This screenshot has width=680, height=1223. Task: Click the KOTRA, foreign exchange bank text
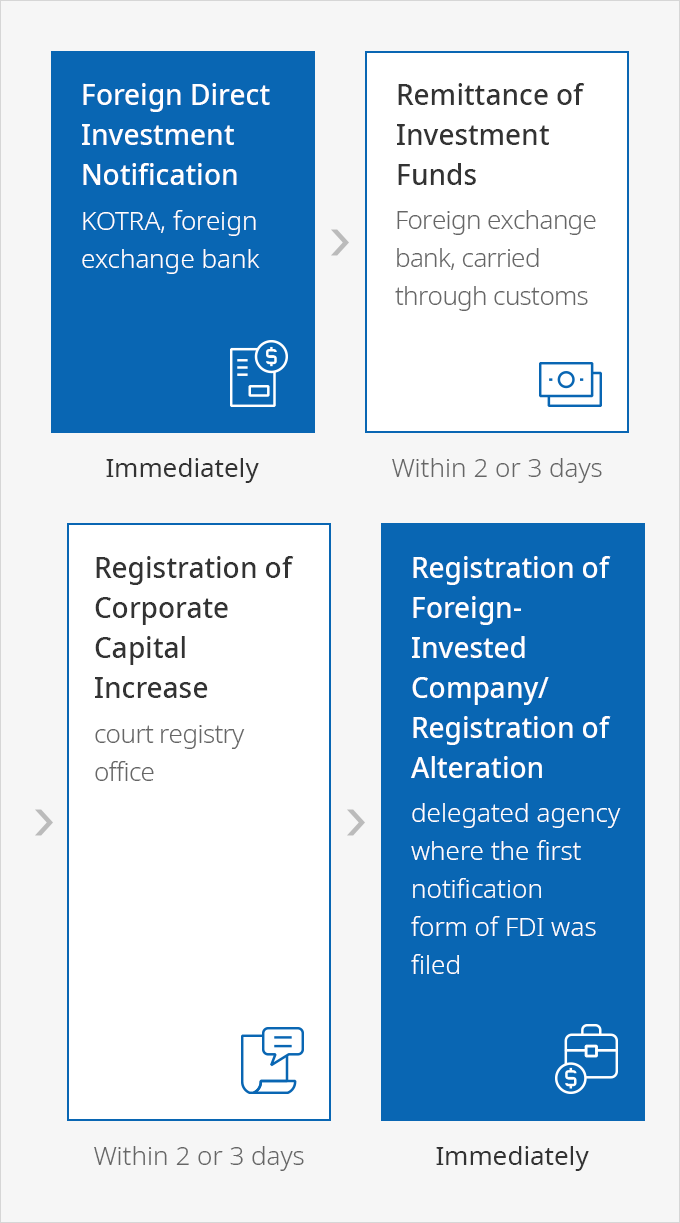(x=170, y=240)
